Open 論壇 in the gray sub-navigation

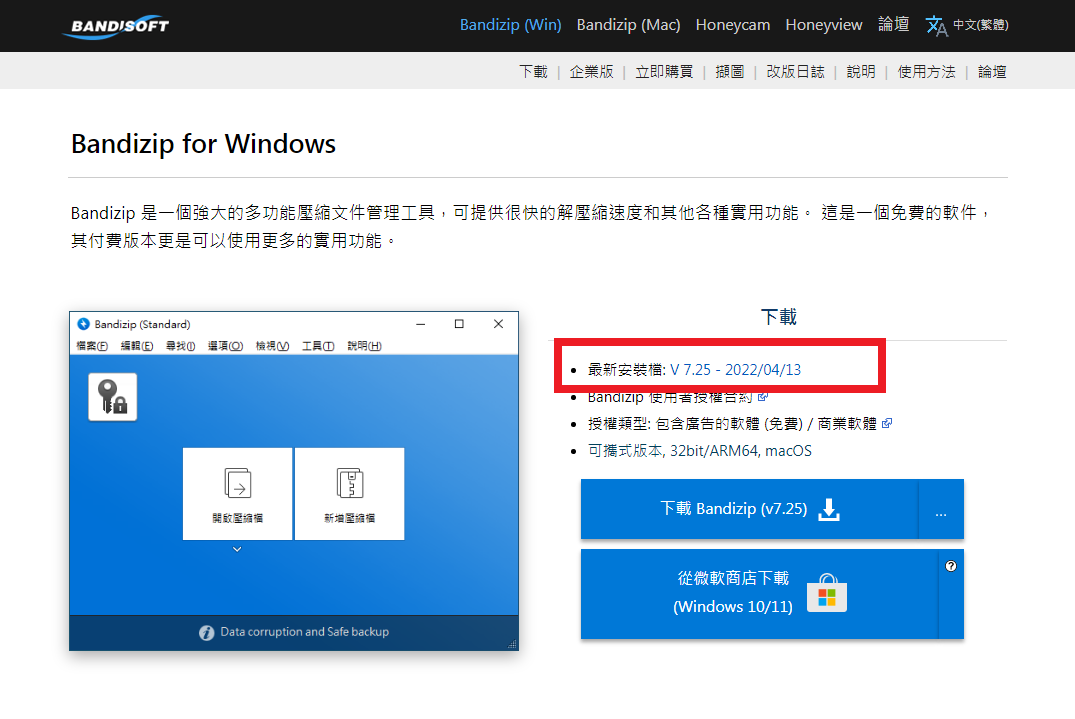coord(992,72)
